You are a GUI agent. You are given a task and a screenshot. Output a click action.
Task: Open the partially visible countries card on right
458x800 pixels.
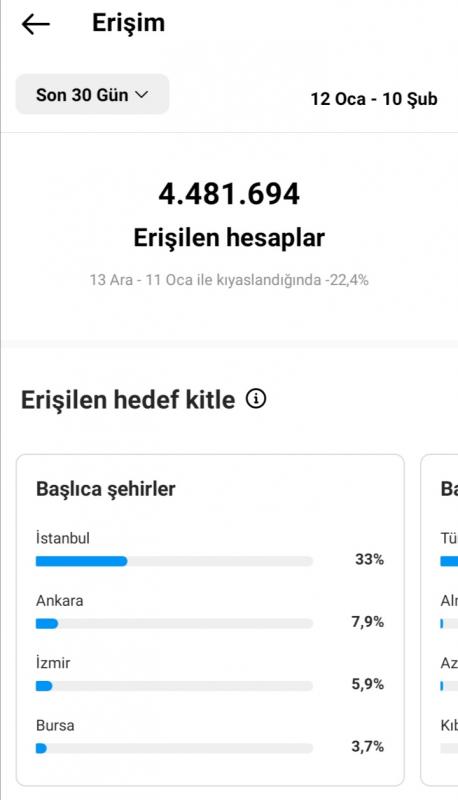tap(439, 620)
